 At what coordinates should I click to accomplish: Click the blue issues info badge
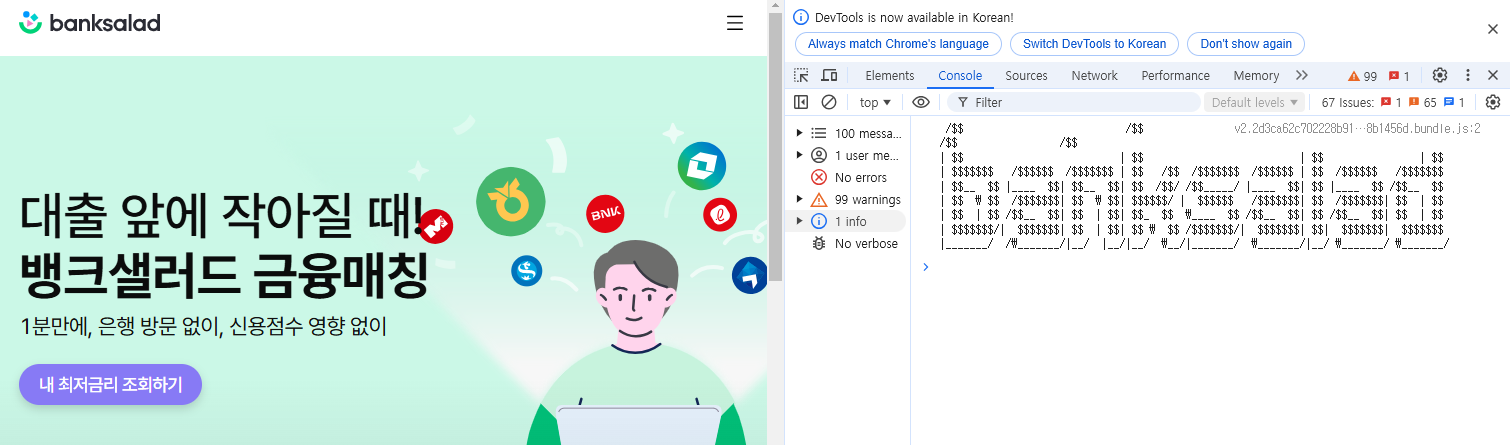[1454, 102]
